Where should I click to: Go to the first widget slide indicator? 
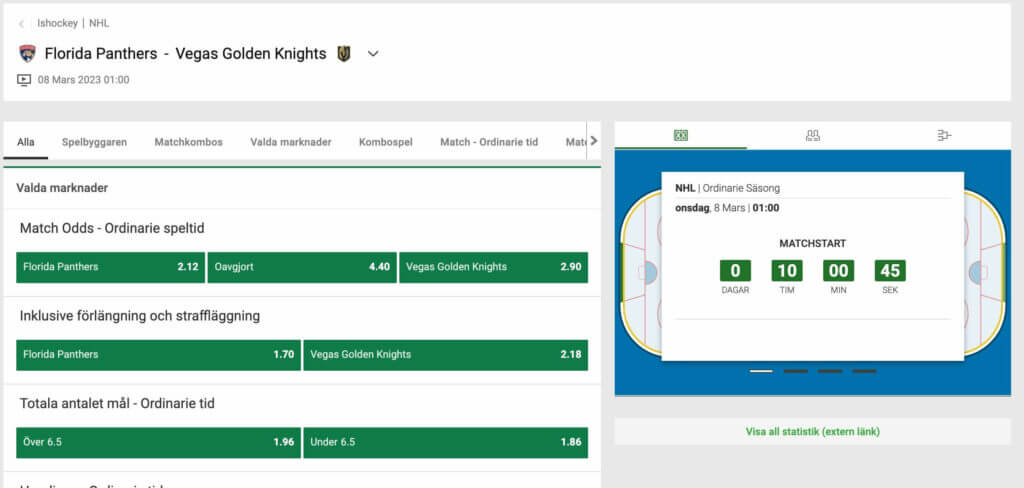click(x=761, y=371)
